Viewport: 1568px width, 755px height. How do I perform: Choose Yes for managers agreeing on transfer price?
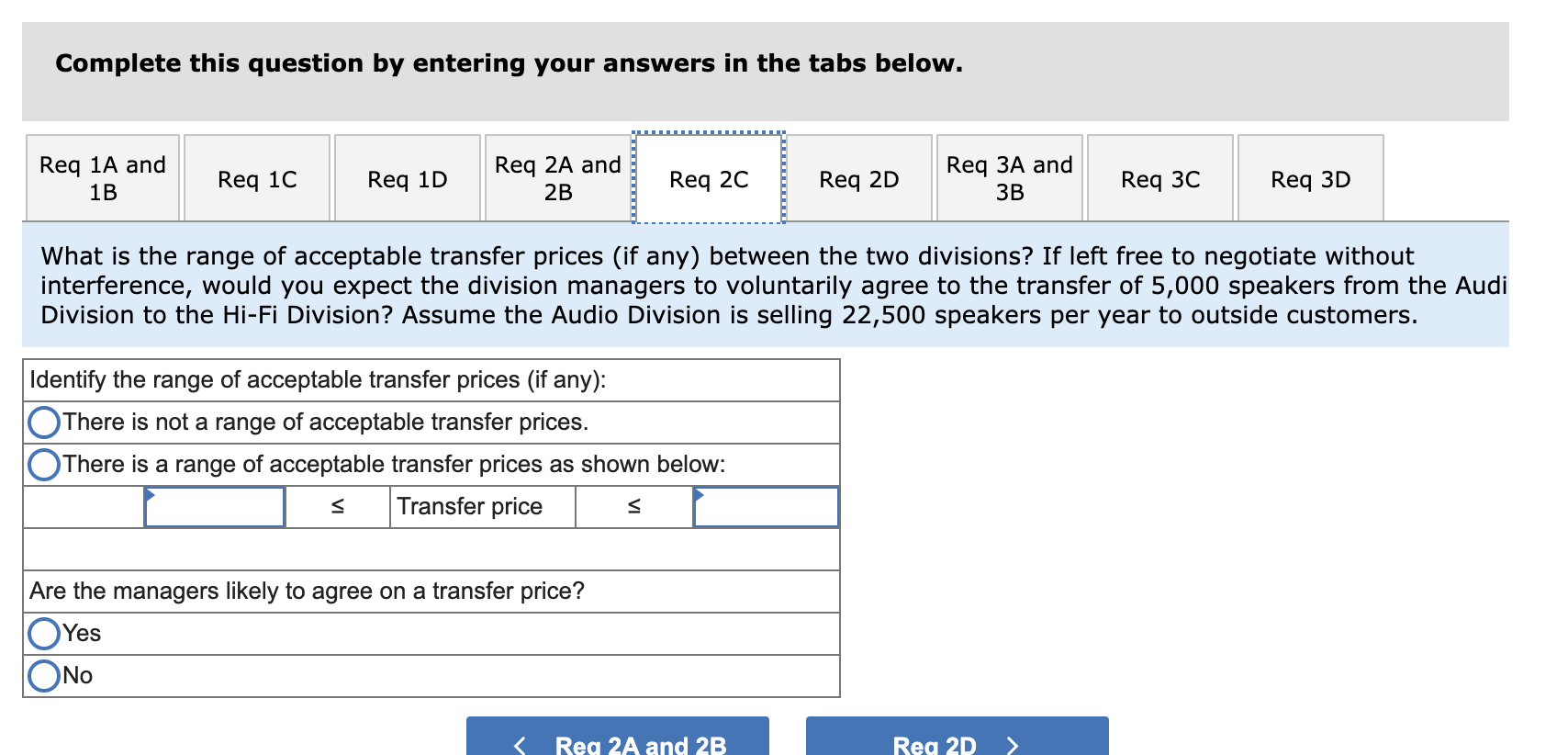tap(42, 632)
